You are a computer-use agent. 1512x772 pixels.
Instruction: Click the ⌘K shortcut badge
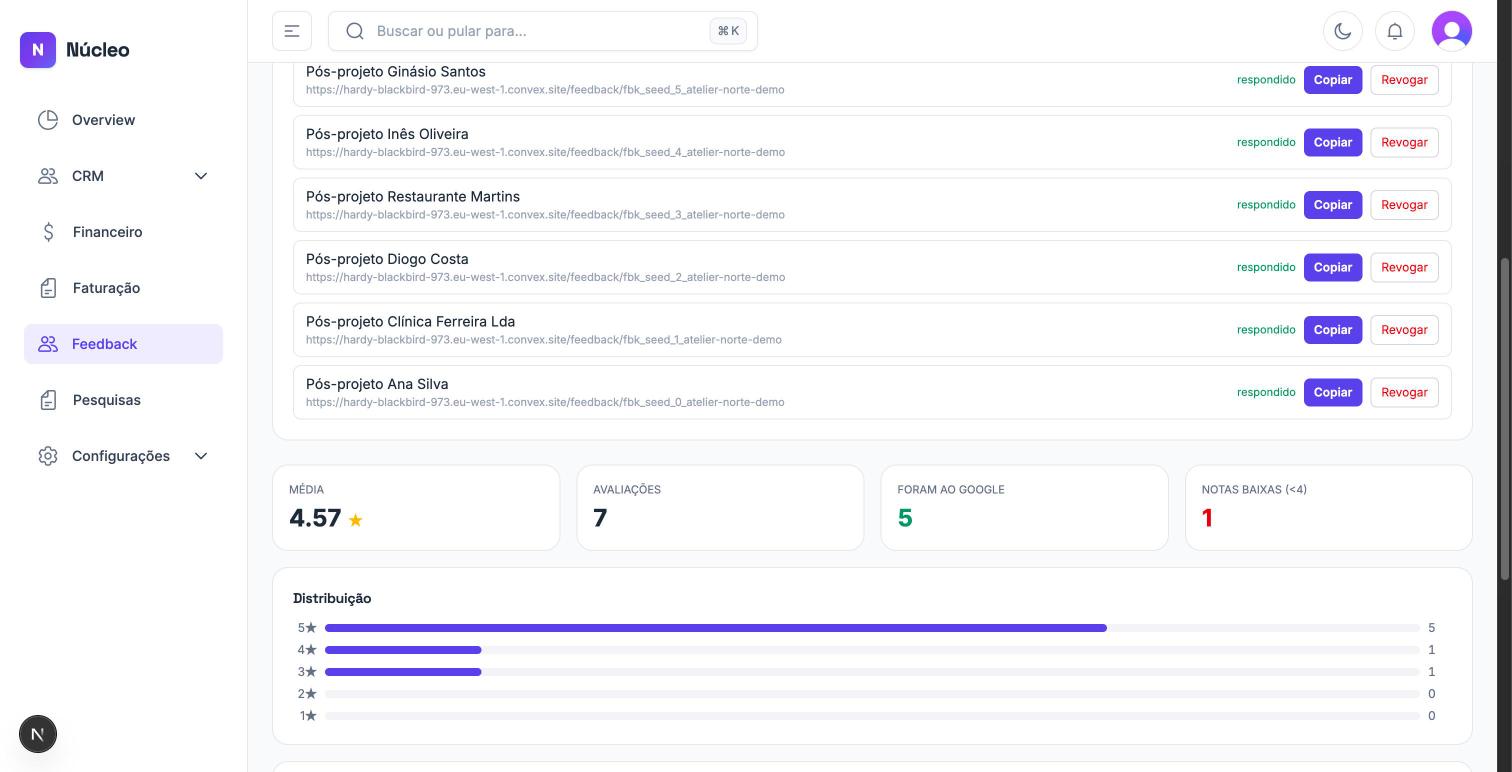coord(728,31)
